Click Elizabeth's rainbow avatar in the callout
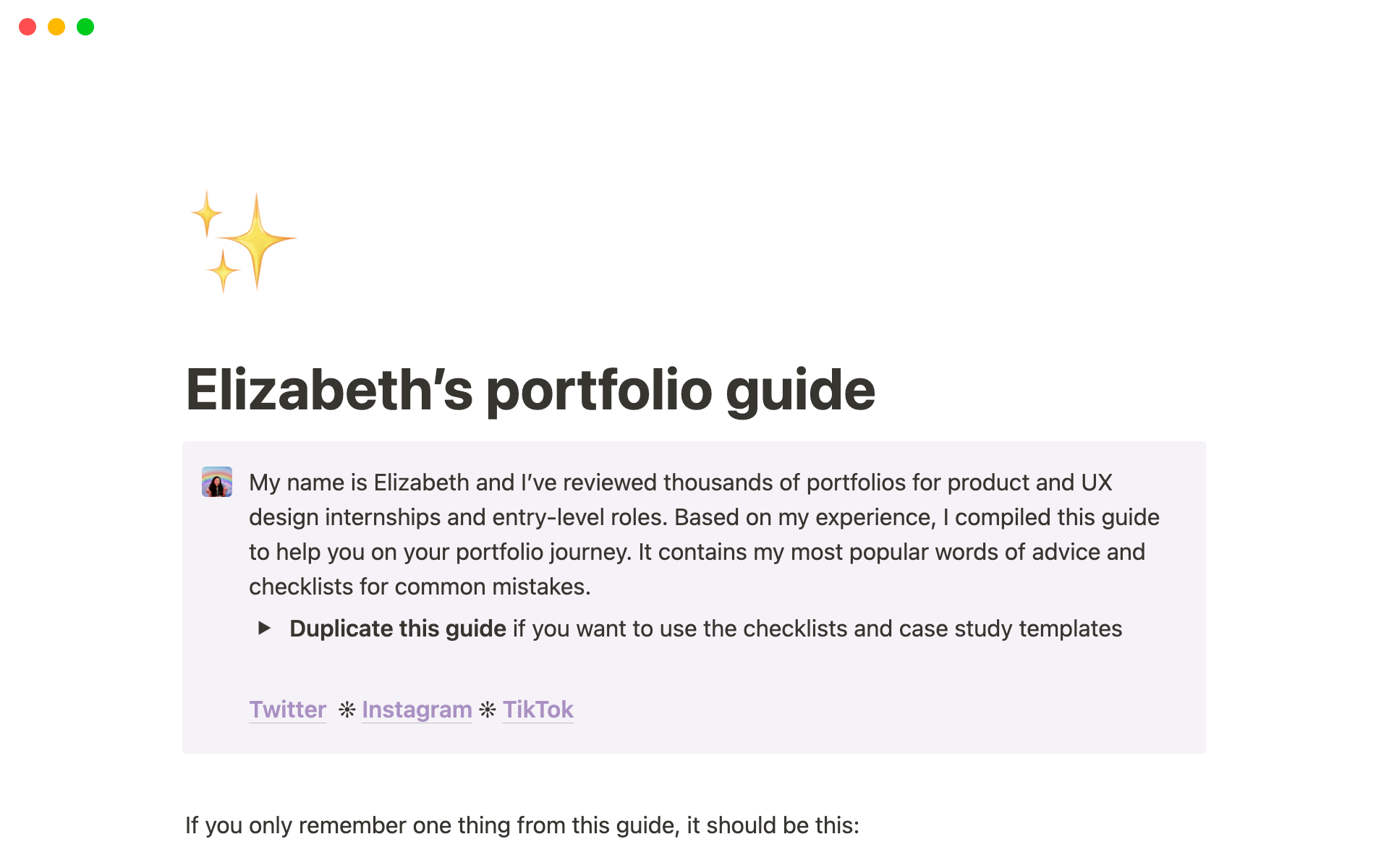The height and width of the screenshot is (868, 1389). (217, 482)
